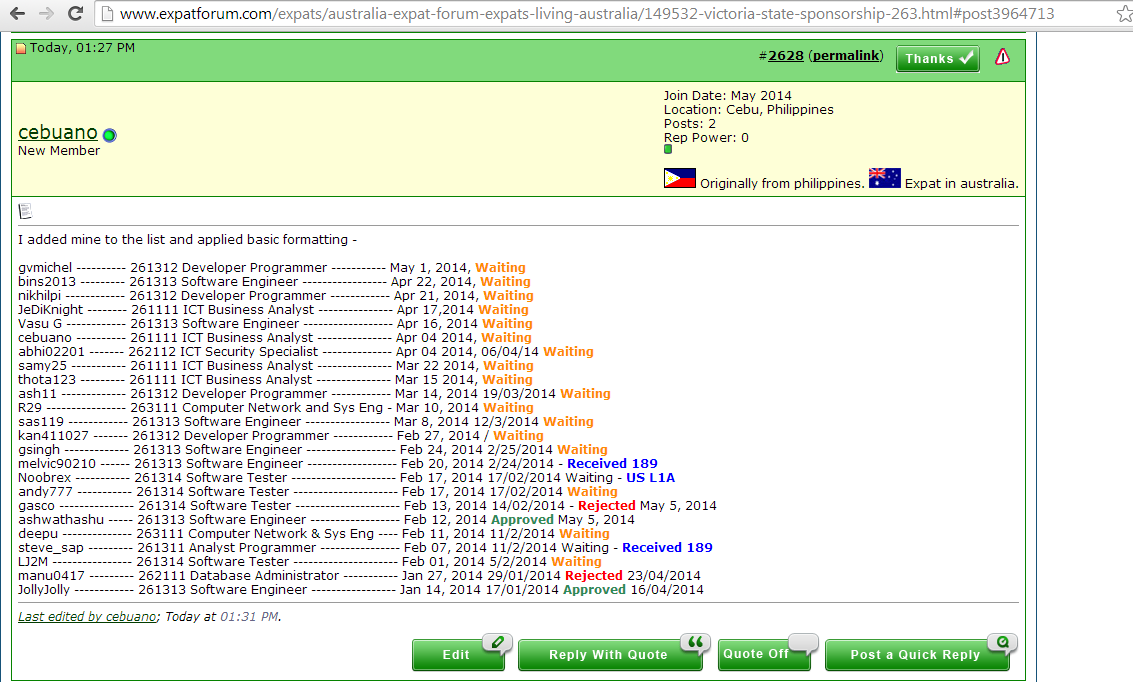1133x682 pixels.
Task: Click the green Rep Power indicator bar
Action: pos(668,149)
